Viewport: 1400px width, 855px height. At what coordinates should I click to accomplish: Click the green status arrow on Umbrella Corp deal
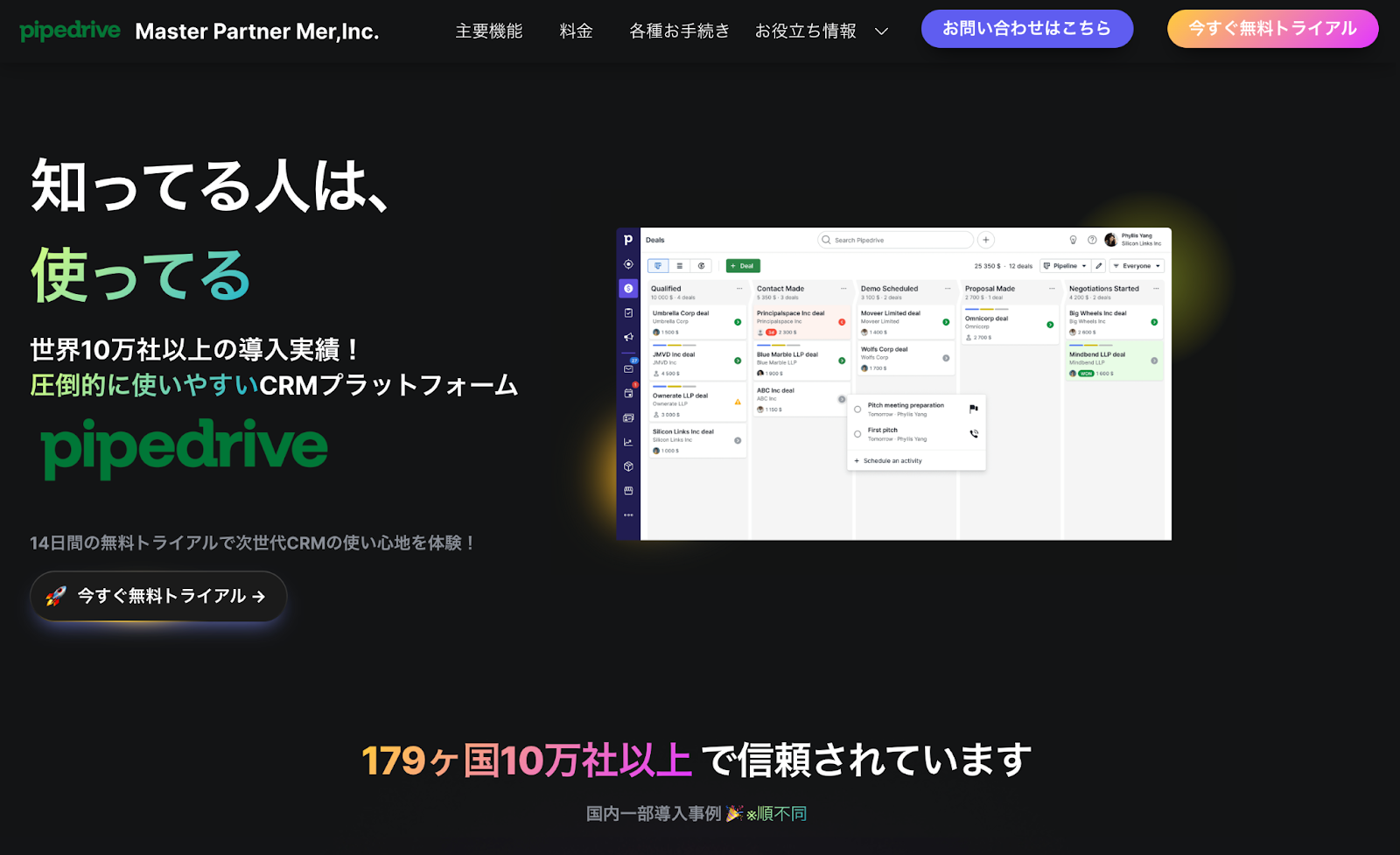(x=738, y=322)
